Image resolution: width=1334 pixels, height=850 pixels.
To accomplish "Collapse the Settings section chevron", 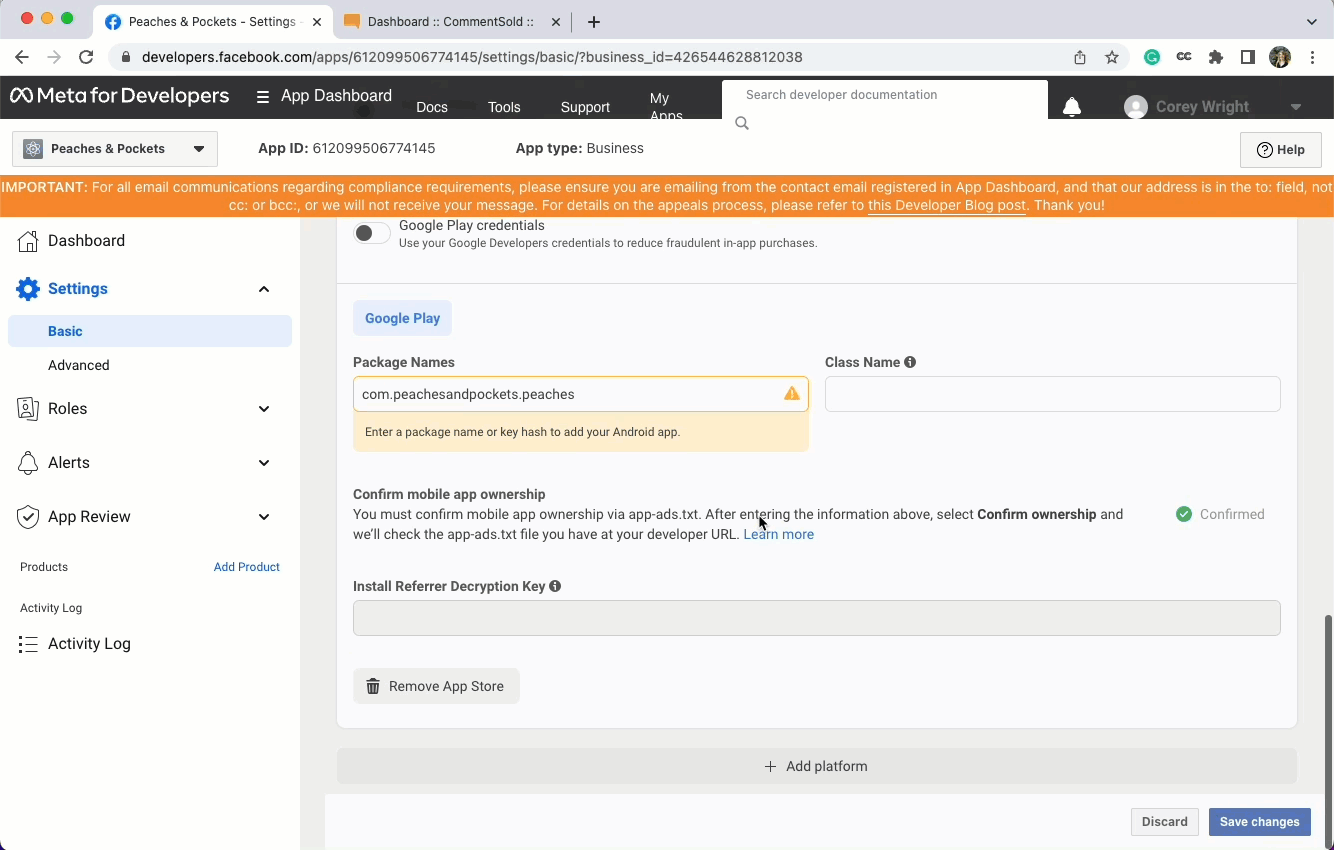I will [x=264, y=289].
